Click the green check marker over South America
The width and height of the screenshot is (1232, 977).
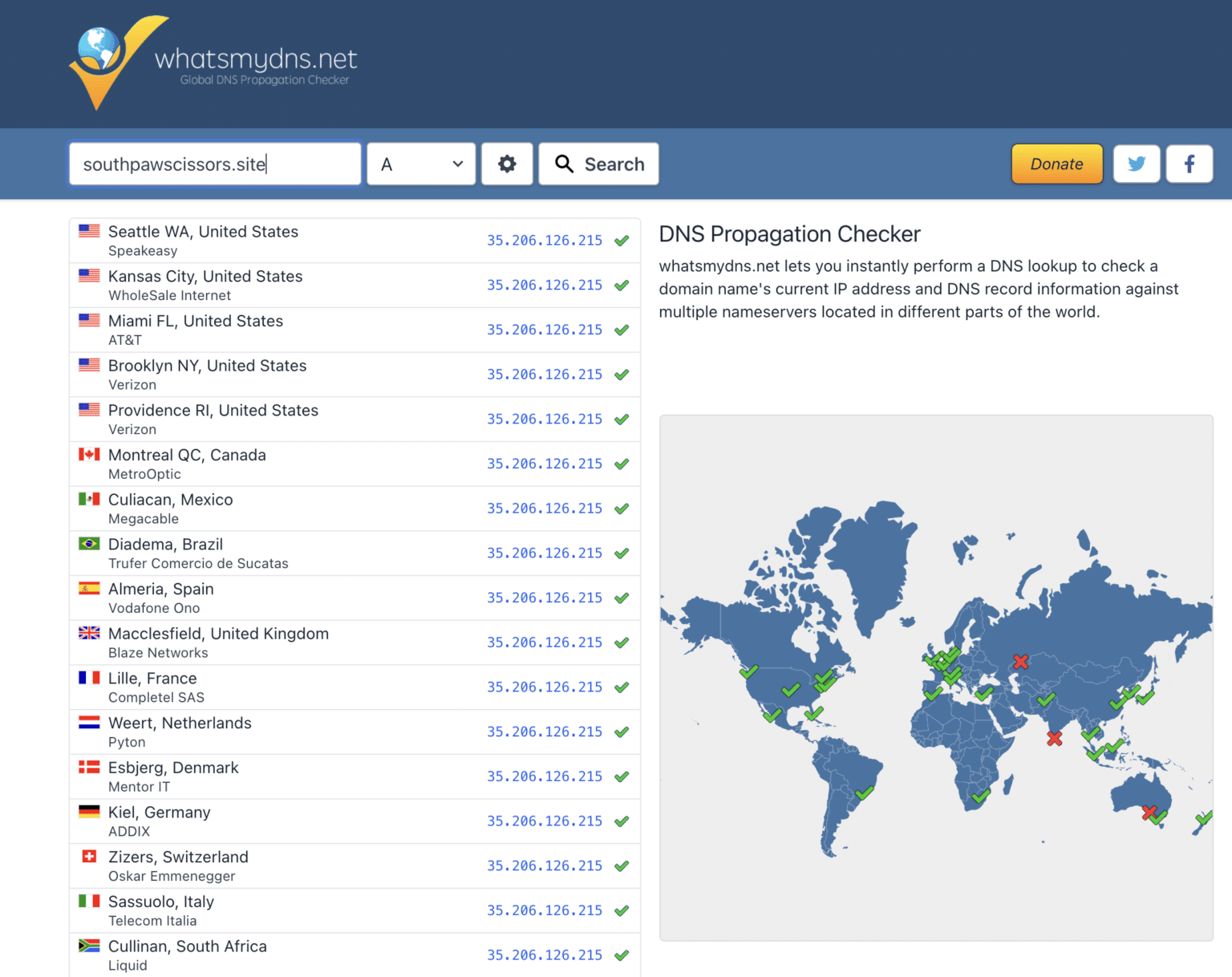864,794
